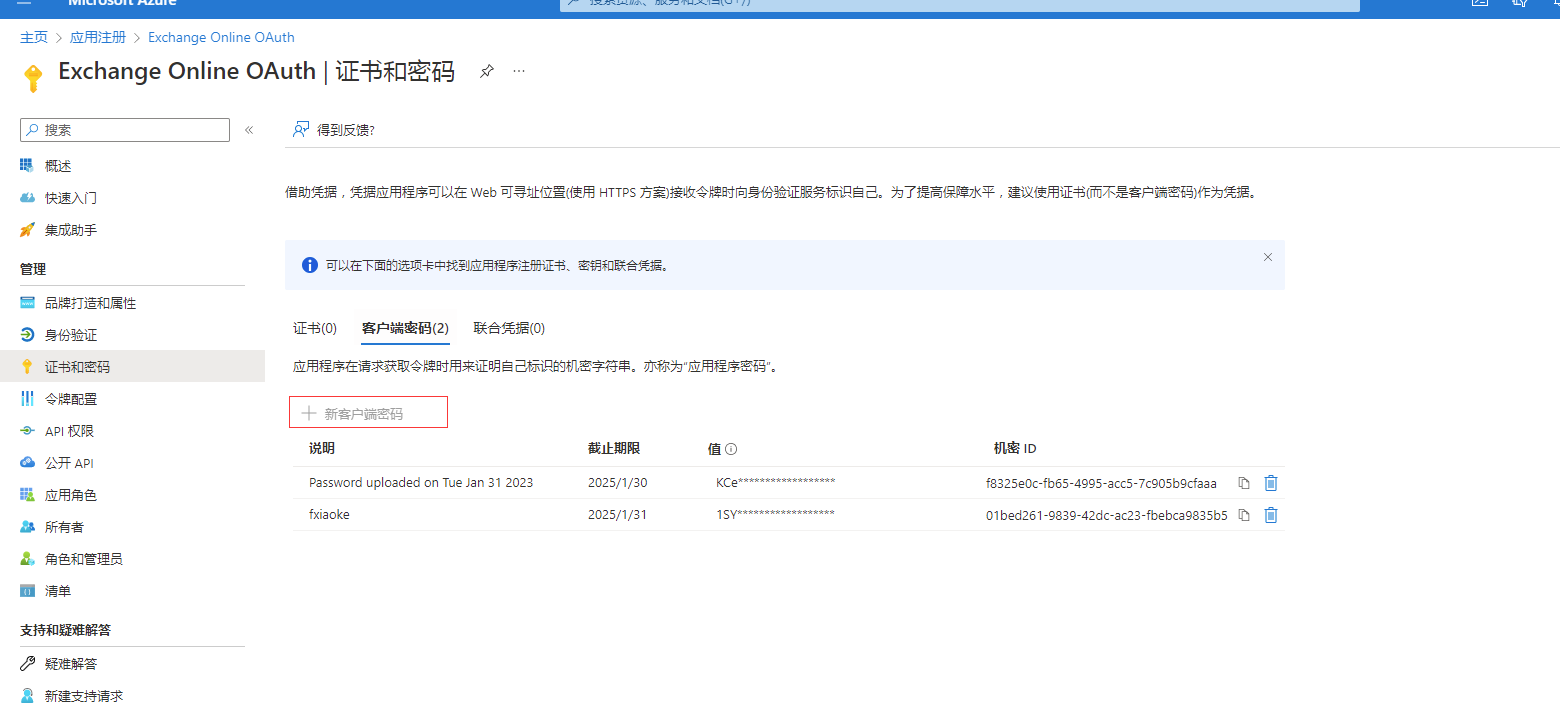
Task: Click the 应用角色 grid icon
Action: point(27,495)
